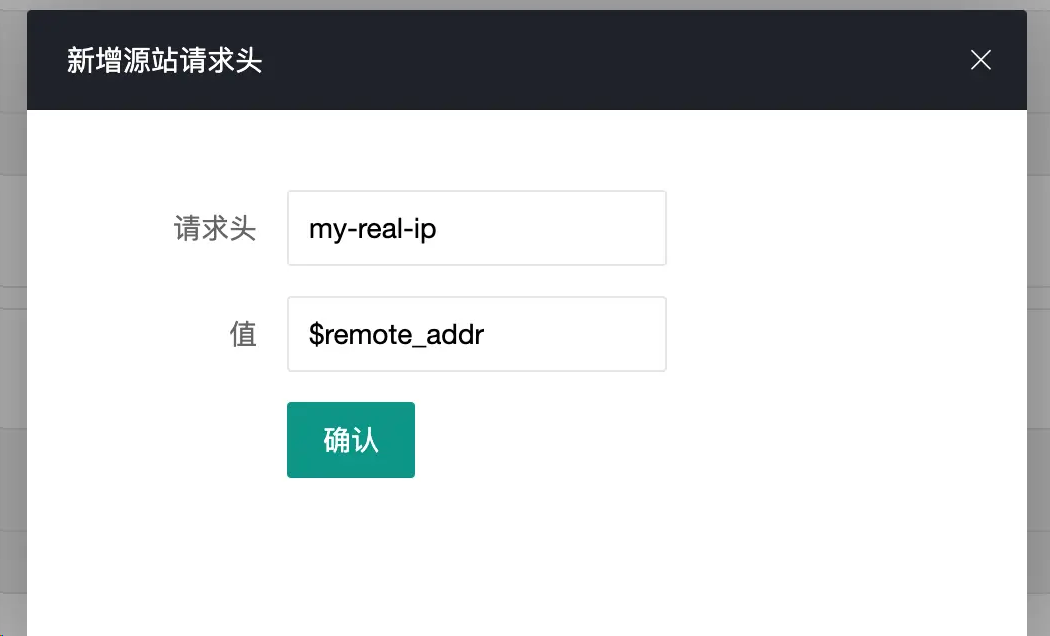
Task: Click empty space right of 请求头 input
Action: (x=840, y=229)
